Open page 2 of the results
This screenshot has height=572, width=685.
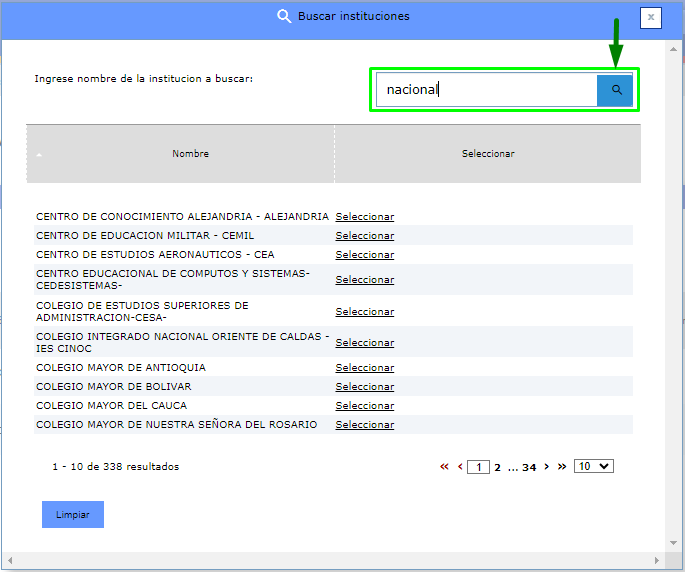click(497, 467)
